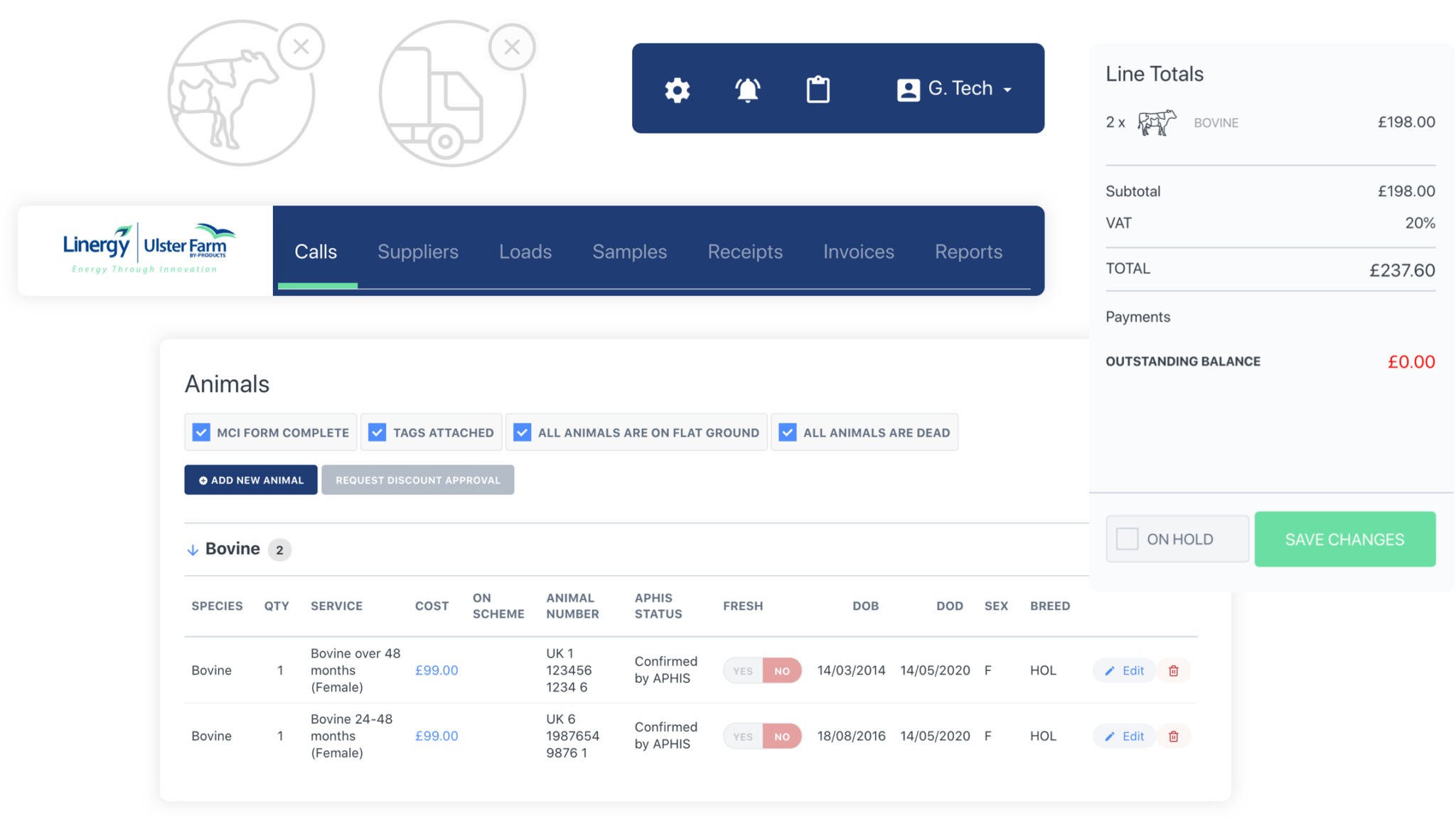Remove the truck vehicle tile
The height and width of the screenshot is (819, 1456).
point(512,48)
